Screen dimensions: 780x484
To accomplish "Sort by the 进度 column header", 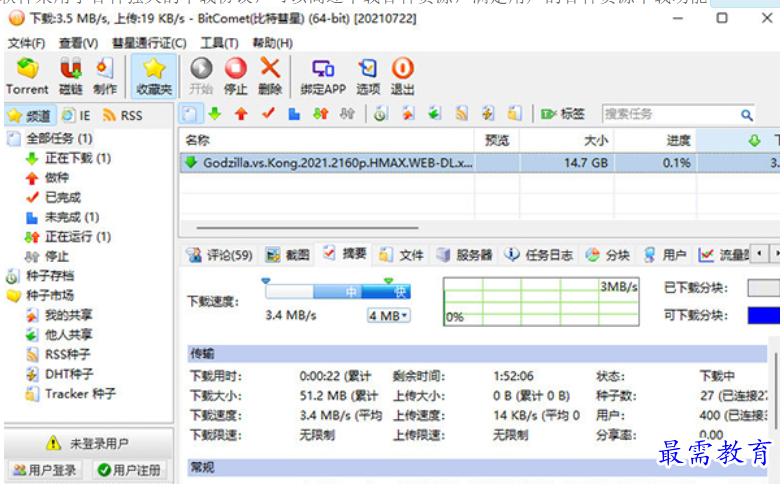I will [x=655, y=140].
